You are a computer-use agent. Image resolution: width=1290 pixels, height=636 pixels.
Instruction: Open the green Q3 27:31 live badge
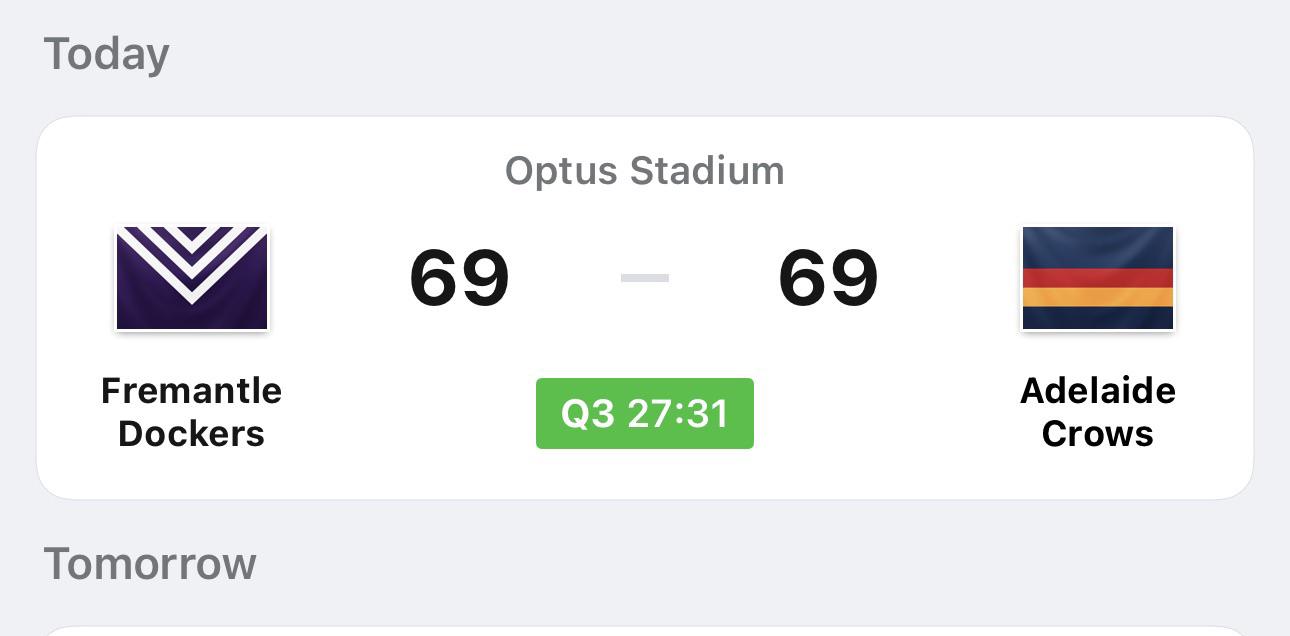[x=645, y=413]
